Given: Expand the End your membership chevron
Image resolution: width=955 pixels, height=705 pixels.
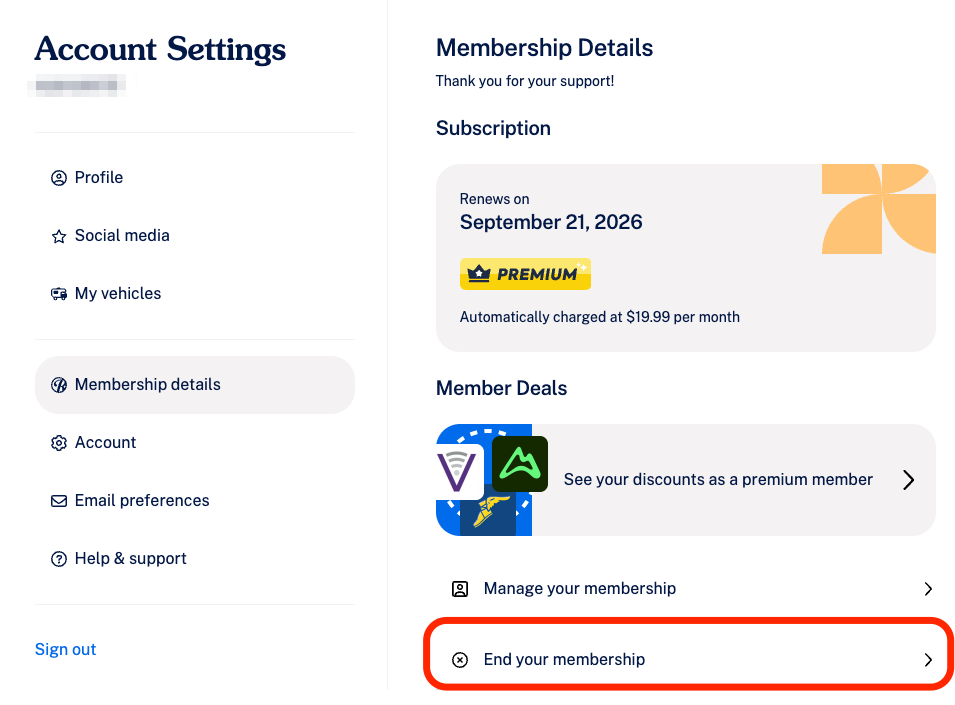Looking at the screenshot, I should tap(928, 660).
